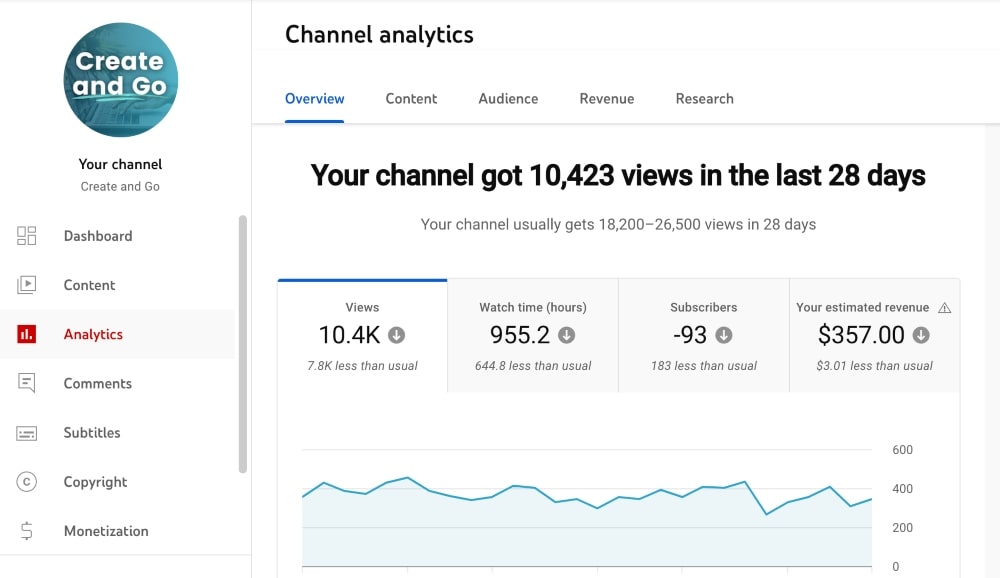Select the Subtitles sidebar icon
1000x578 pixels.
tap(26, 432)
